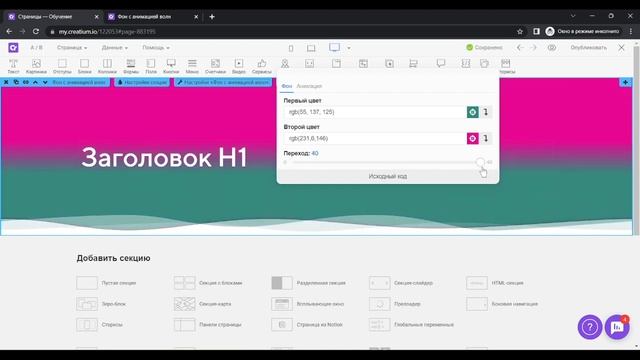Screen dimensions: 640x360
Task: Select desktop monitor preview
Action: coord(334,48)
